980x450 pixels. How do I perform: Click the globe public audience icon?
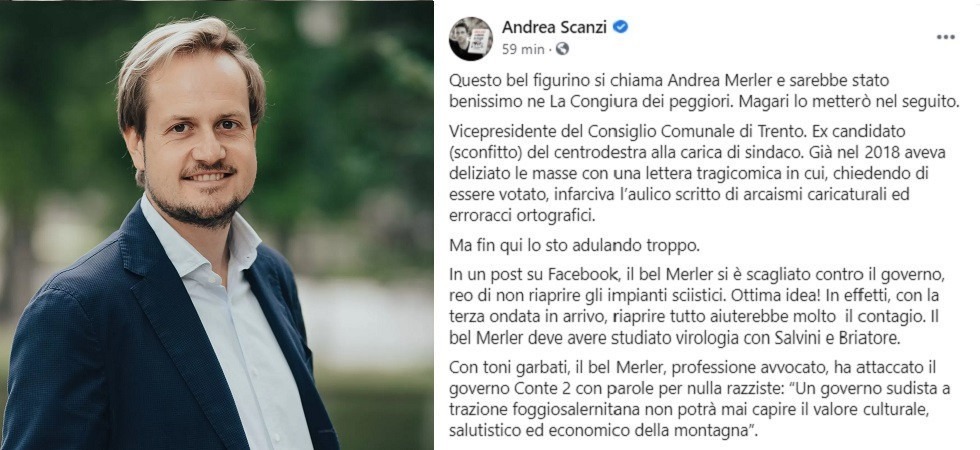pos(562,49)
